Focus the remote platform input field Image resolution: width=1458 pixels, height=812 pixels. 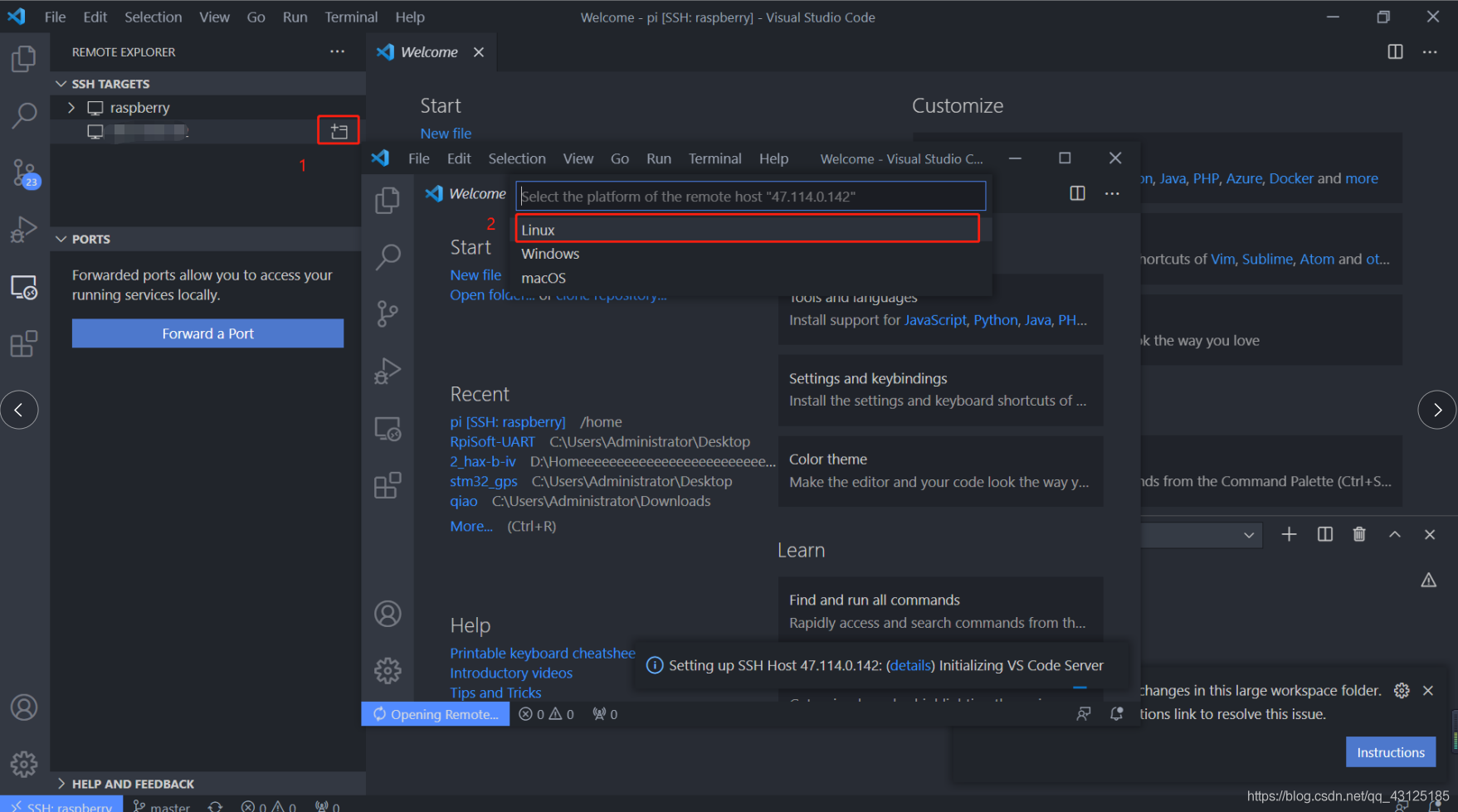click(x=751, y=196)
